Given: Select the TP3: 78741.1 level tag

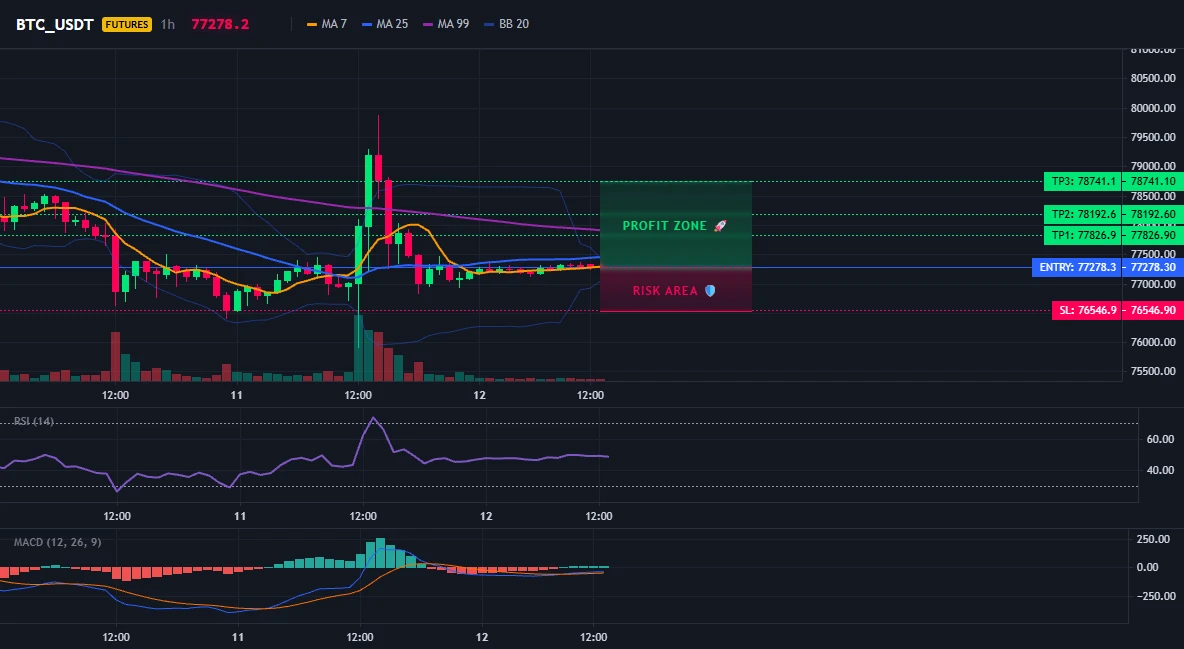Looking at the screenshot, I should click(1083, 181).
